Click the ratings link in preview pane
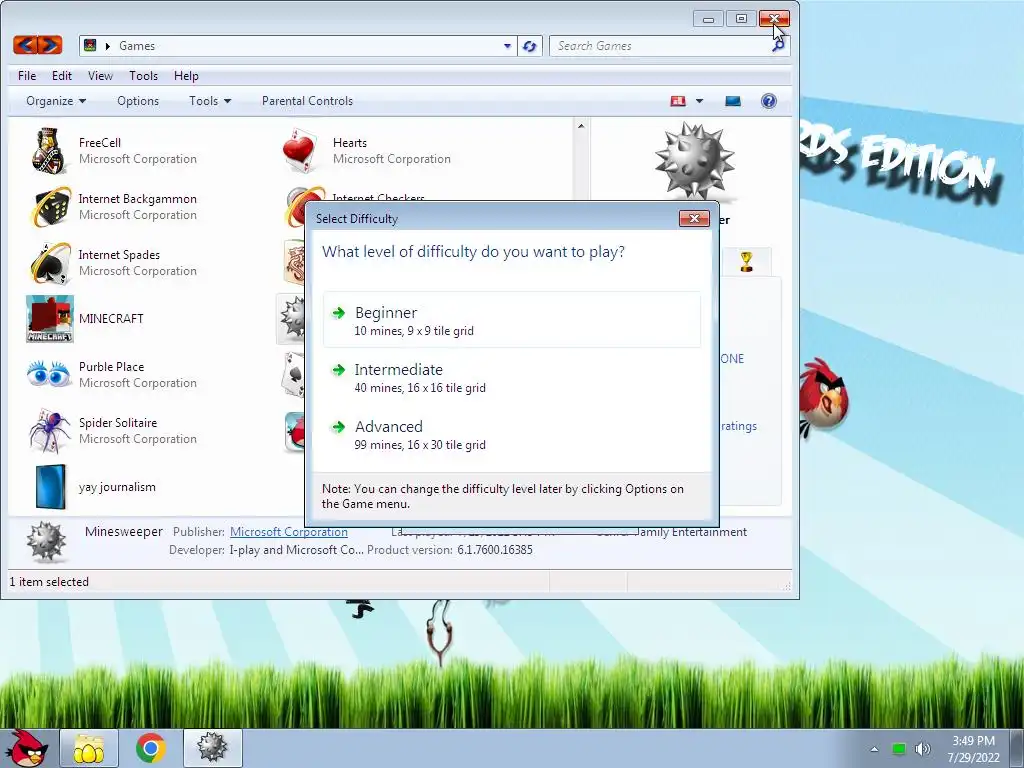This screenshot has width=1024, height=768. click(x=739, y=426)
